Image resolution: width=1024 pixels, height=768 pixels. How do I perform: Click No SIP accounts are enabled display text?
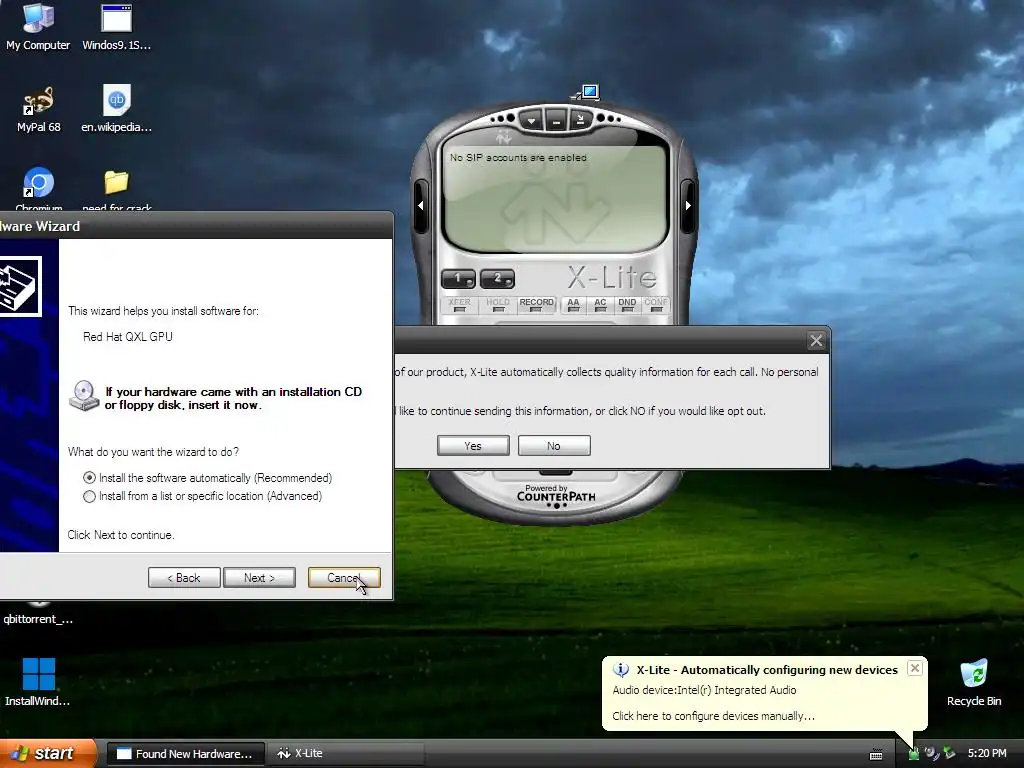coord(518,157)
